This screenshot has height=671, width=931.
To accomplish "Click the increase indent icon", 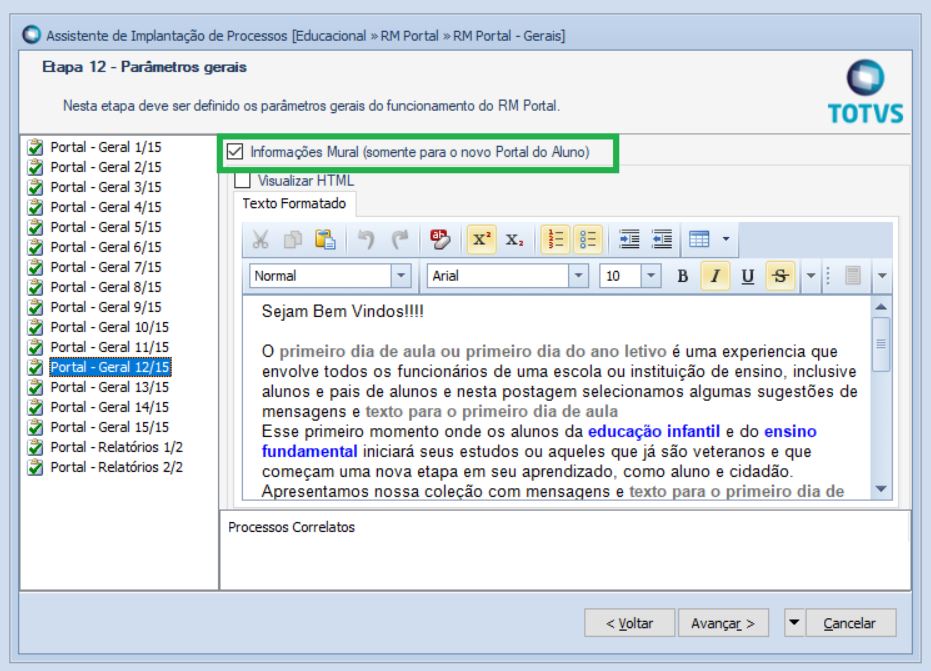I will (x=629, y=239).
